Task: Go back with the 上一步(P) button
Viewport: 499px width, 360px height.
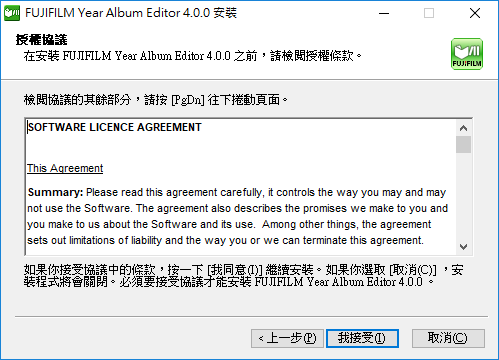Action: pos(287,338)
